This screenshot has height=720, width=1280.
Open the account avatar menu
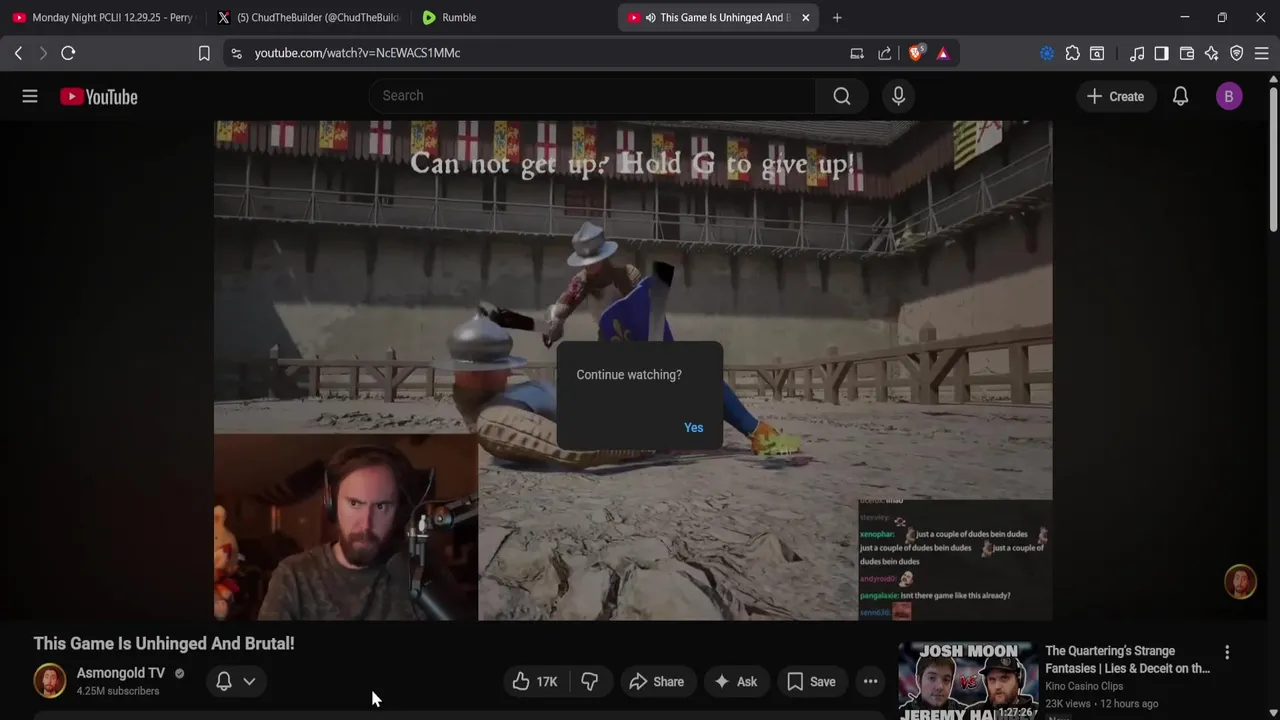(x=1229, y=96)
